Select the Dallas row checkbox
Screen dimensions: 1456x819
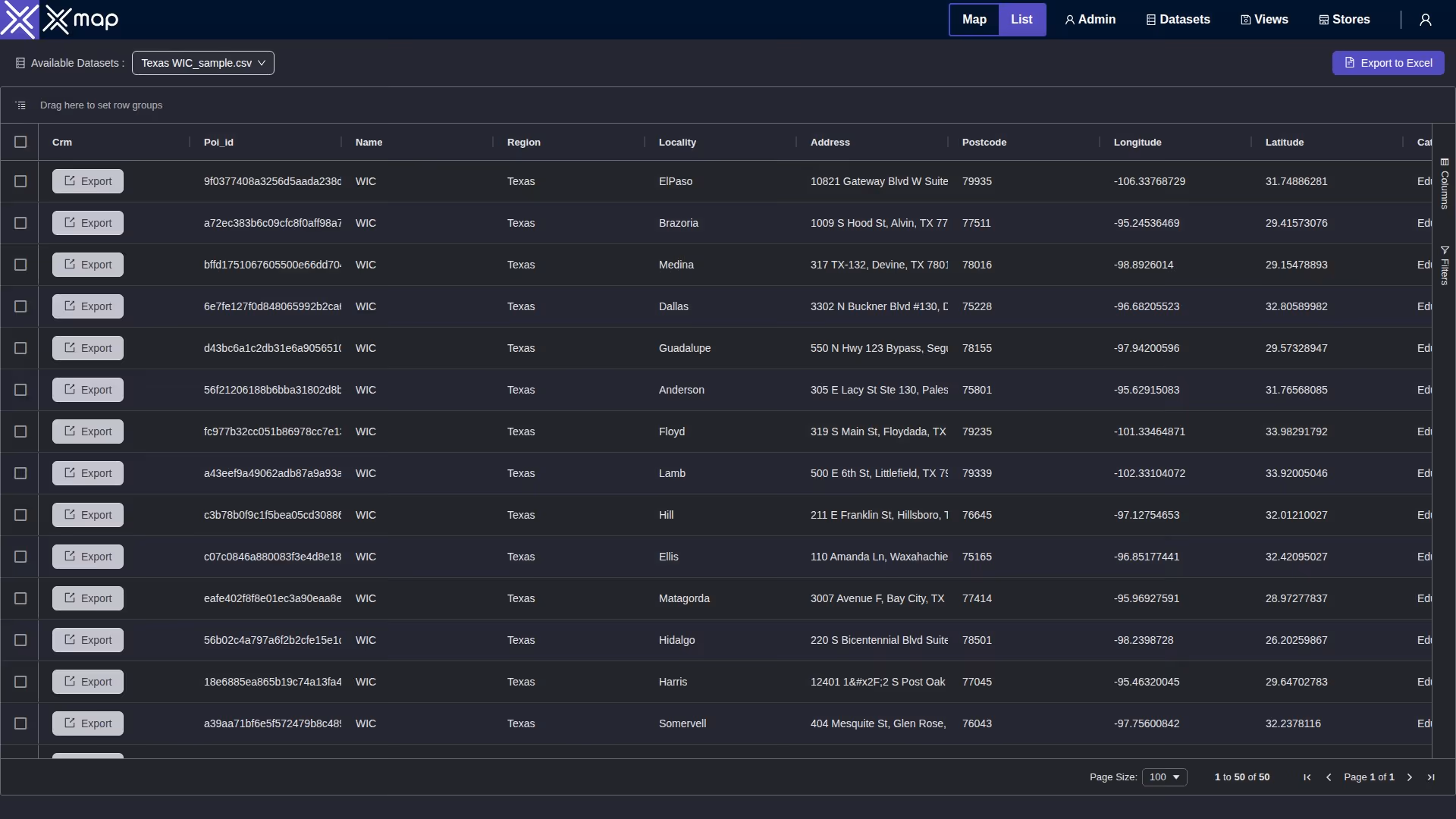(x=20, y=306)
